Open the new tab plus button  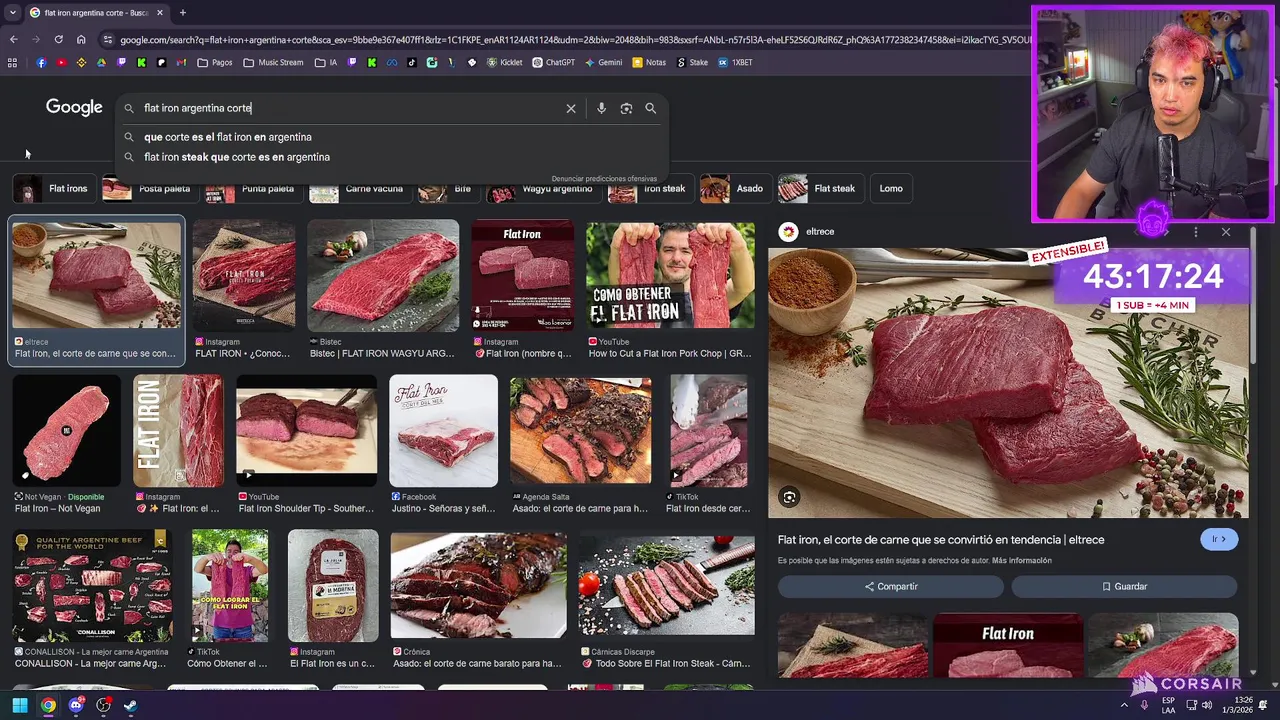[x=182, y=13]
